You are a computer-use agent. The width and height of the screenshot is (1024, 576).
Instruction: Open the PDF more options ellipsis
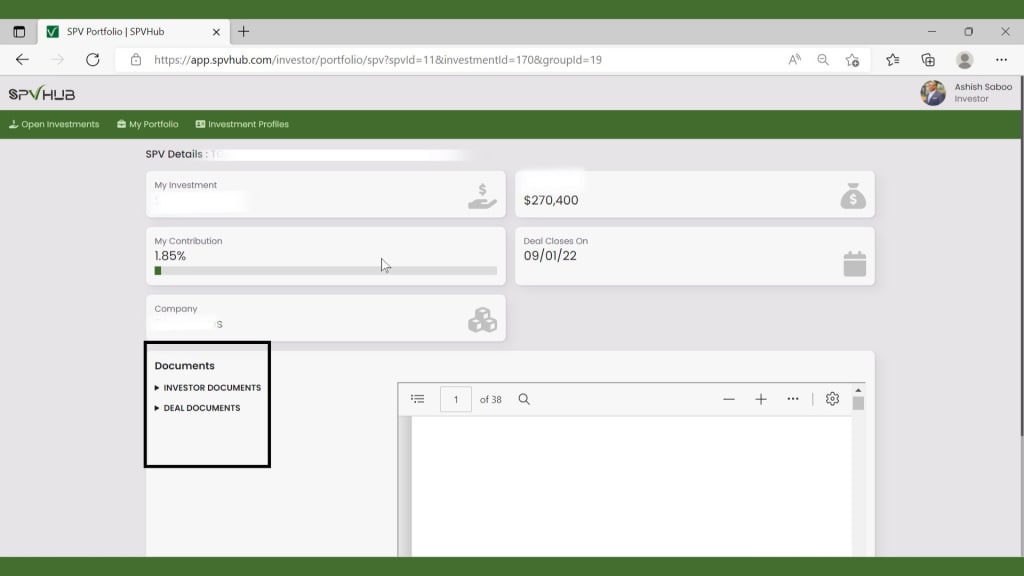[x=793, y=398]
